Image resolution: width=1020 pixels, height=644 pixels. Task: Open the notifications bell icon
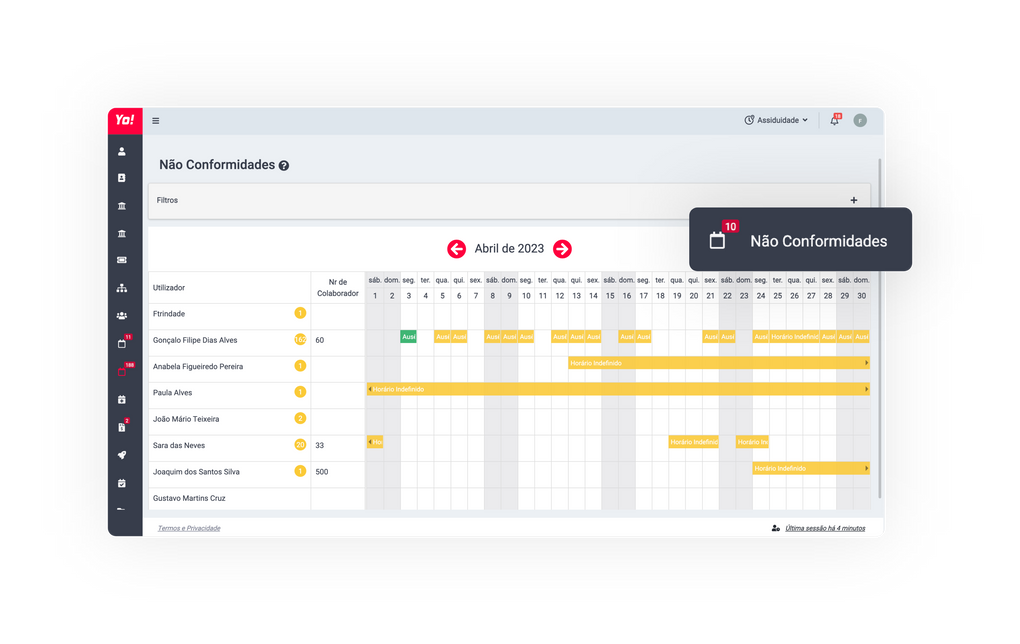pos(834,121)
